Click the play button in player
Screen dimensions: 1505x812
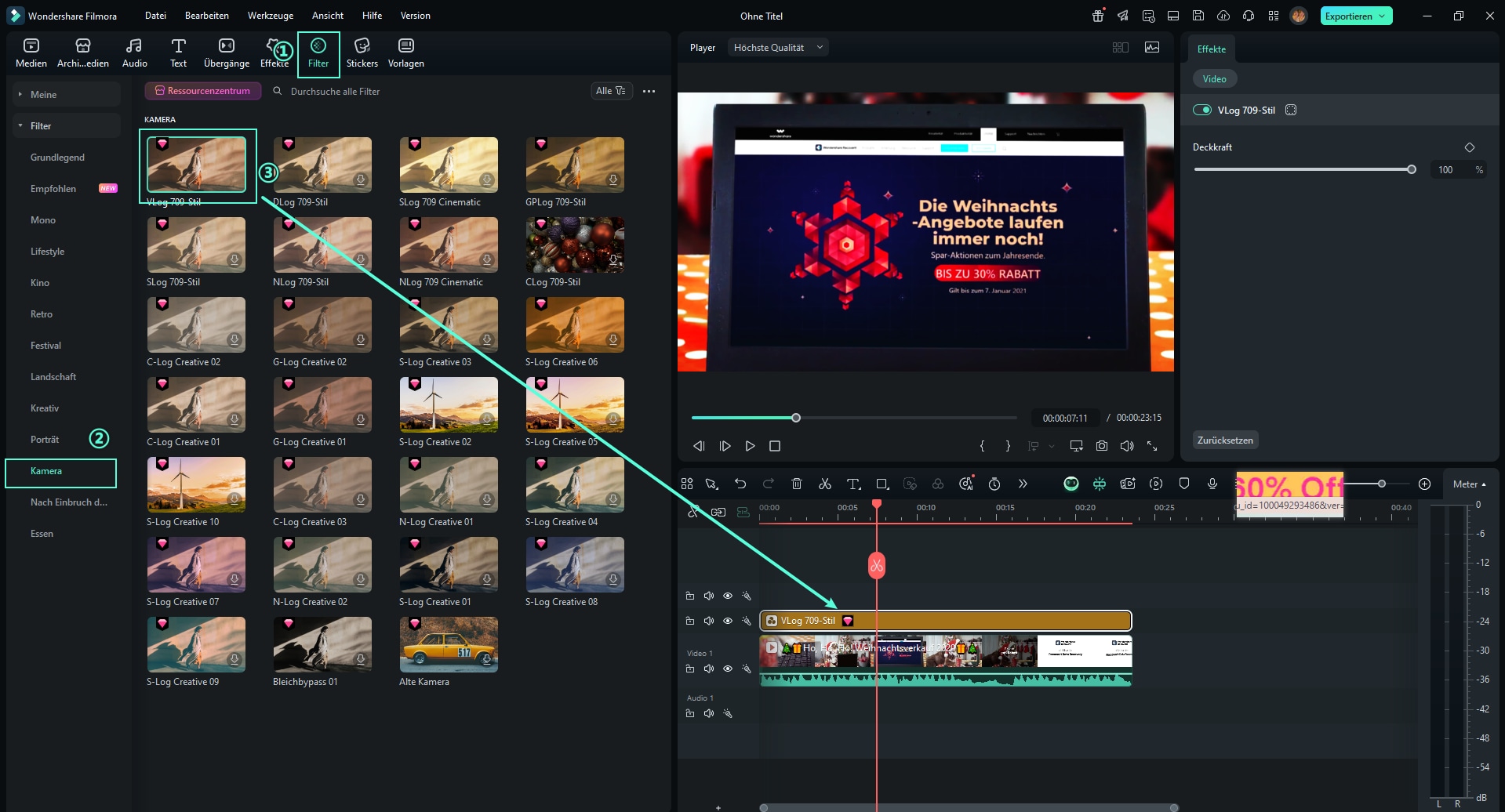(x=751, y=445)
